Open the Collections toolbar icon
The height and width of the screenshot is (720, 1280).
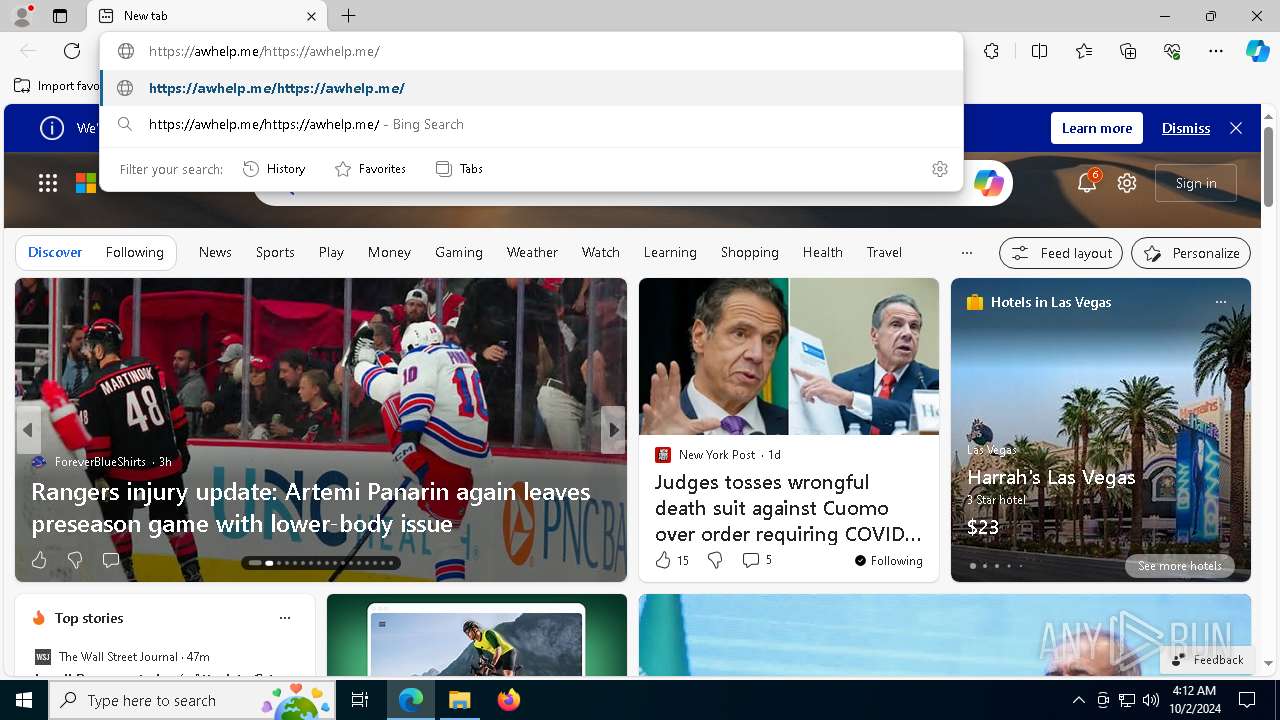(x=1128, y=51)
